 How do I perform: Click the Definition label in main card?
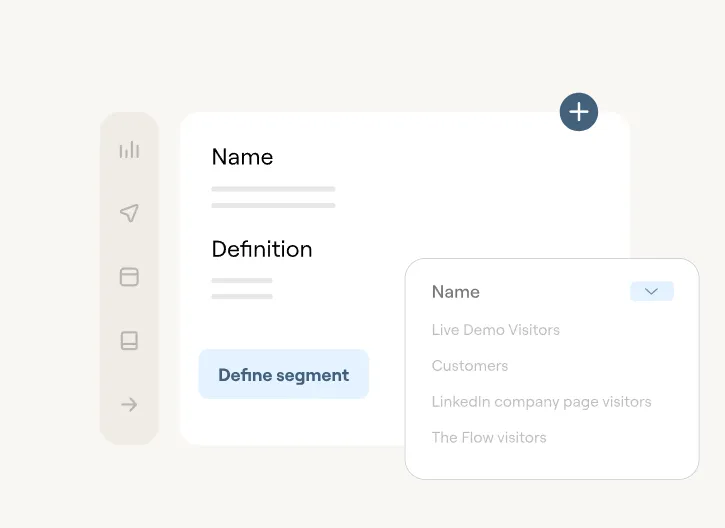pos(262,249)
